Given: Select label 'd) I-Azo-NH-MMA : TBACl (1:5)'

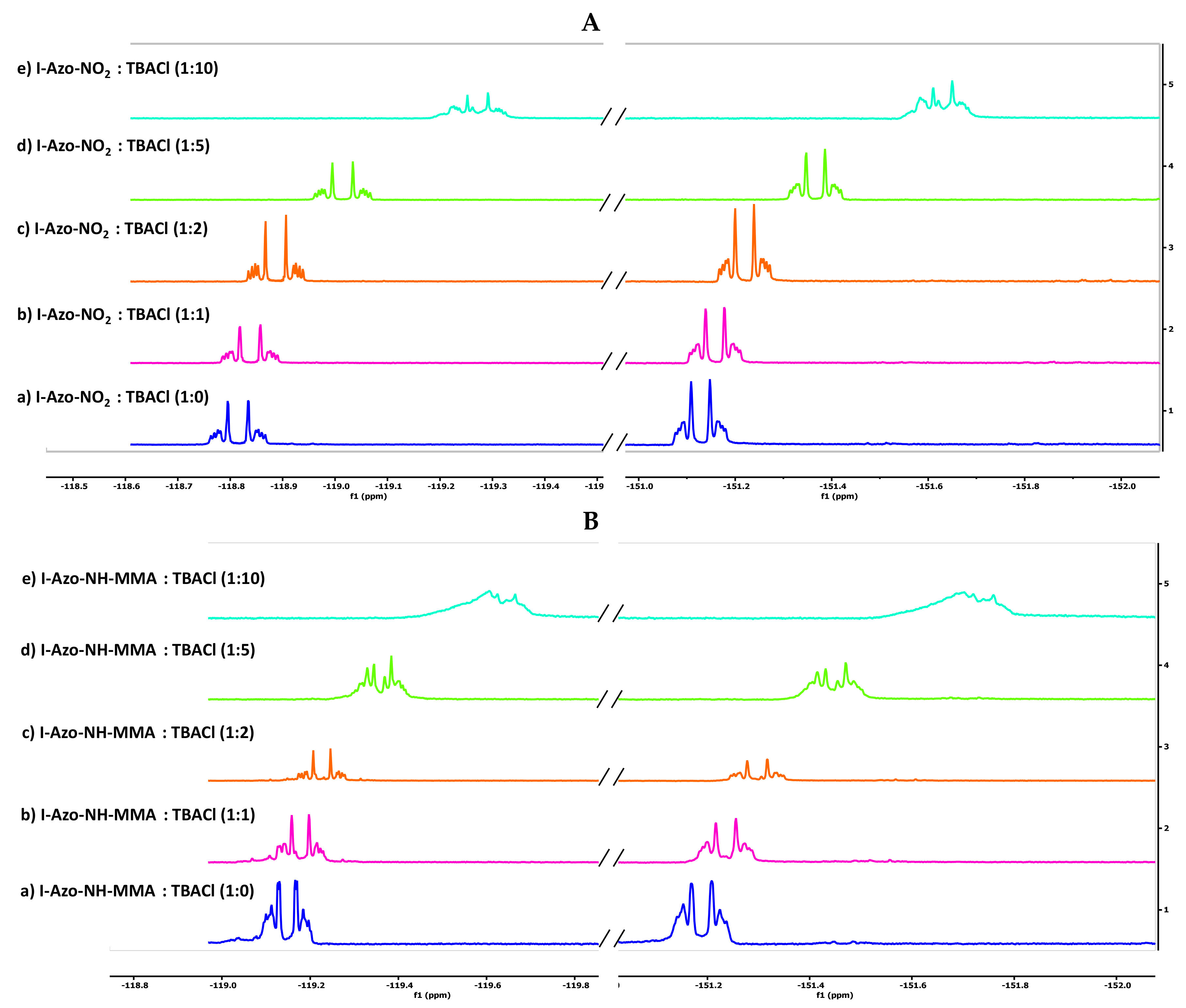Looking at the screenshot, I should click(x=138, y=650).
